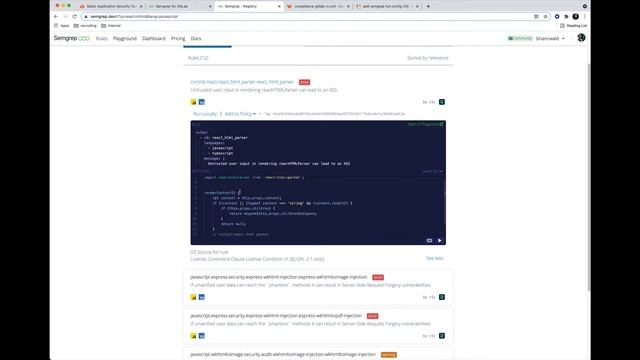Click TypeScript icon on express-wkhtmltopdf-injection rule
This screenshot has height=360, width=640.
pos(202,336)
